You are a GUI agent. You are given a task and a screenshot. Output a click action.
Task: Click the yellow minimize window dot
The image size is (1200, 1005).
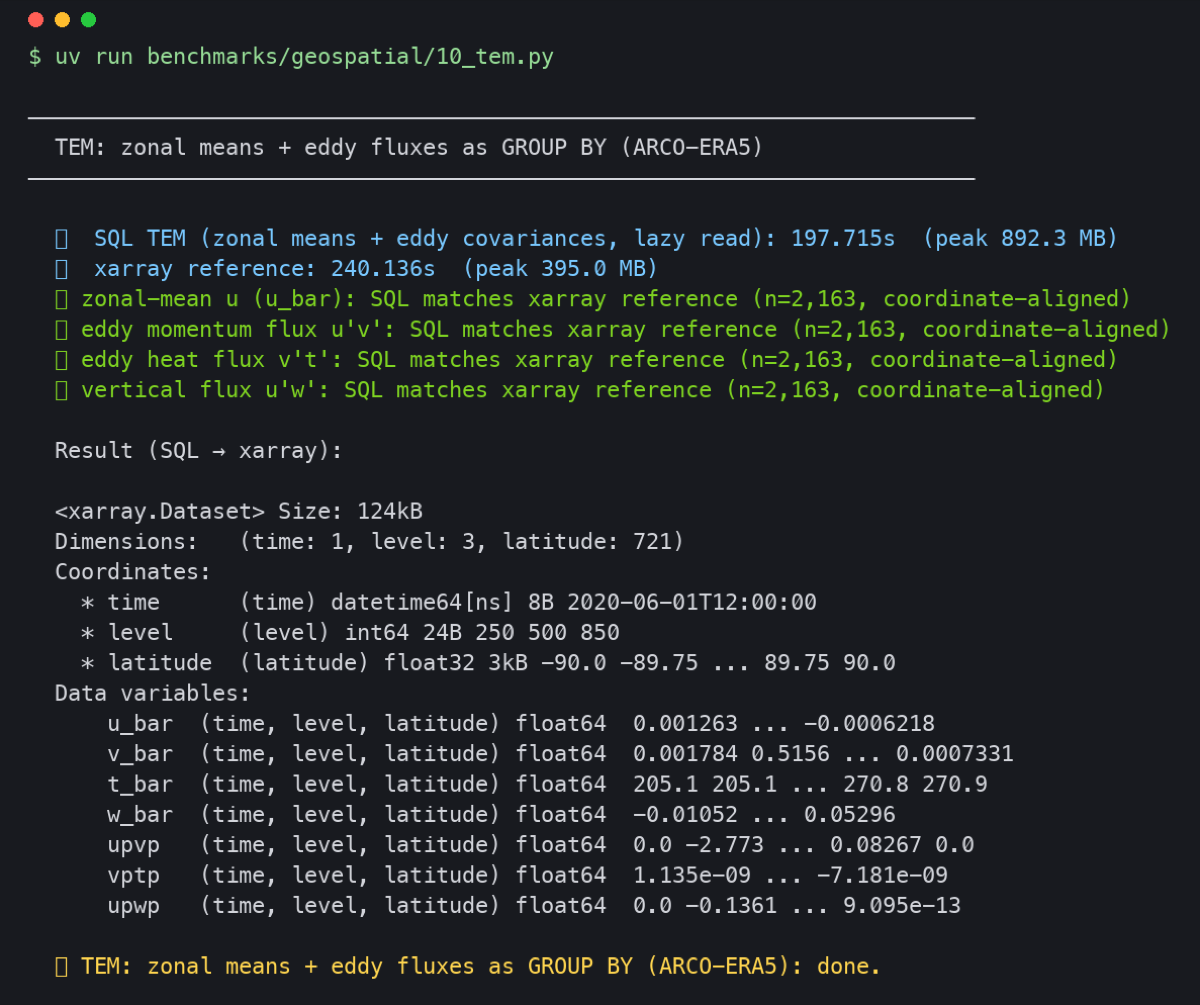[62, 20]
